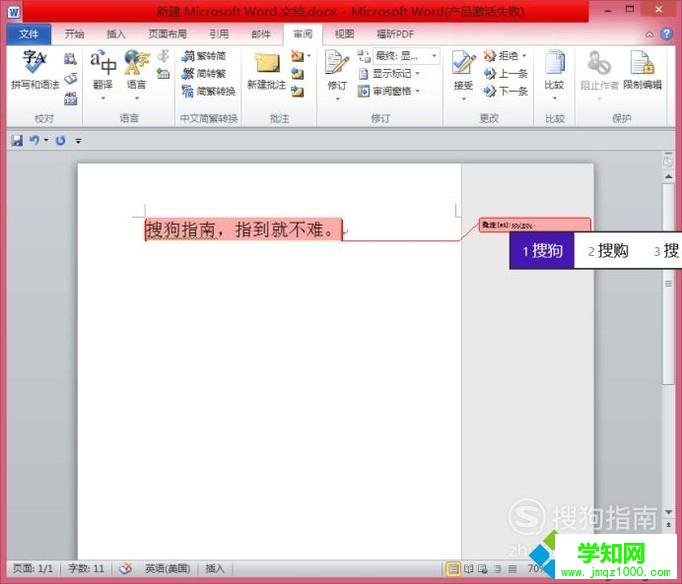Open the delete comment dropdown arrow
This screenshot has width=682, height=584.
point(309,56)
